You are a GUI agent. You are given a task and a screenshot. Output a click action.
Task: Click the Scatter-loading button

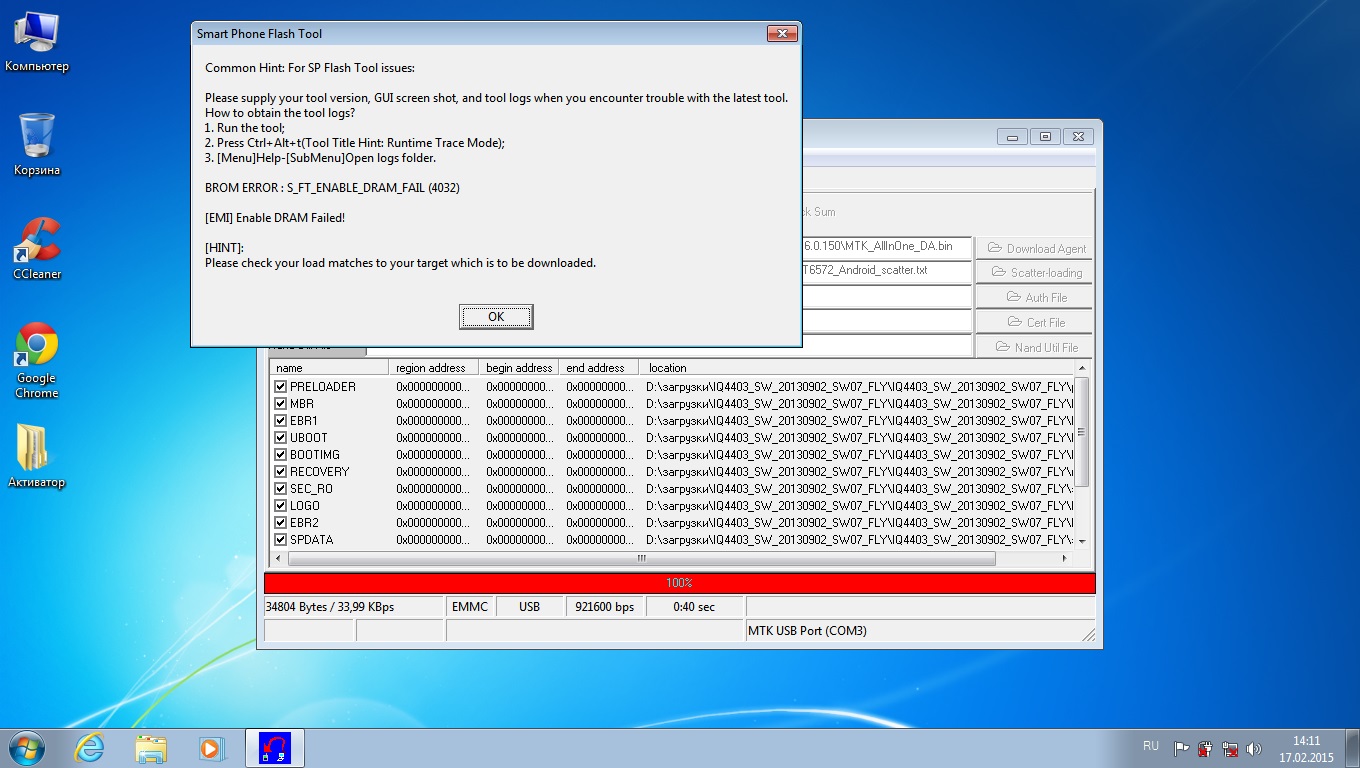tap(1034, 272)
